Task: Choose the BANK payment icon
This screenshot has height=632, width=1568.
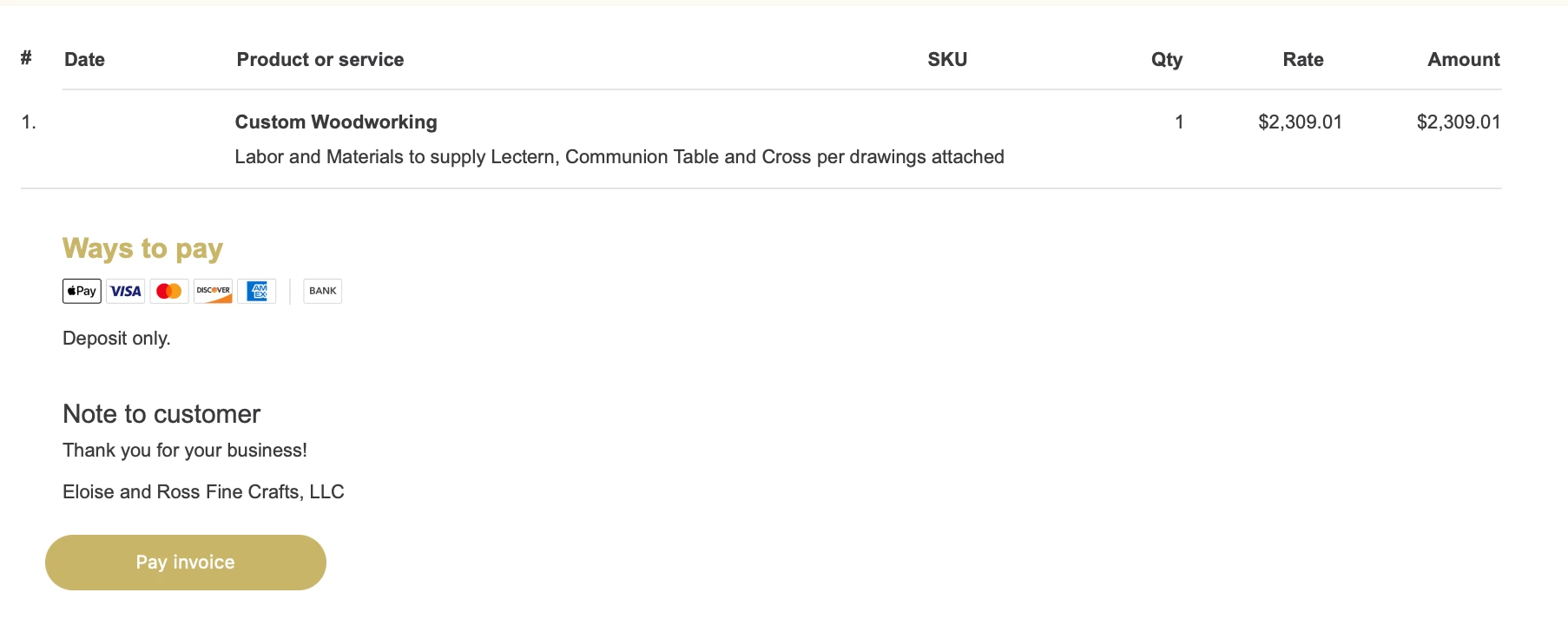Action: tap(322, 291)
